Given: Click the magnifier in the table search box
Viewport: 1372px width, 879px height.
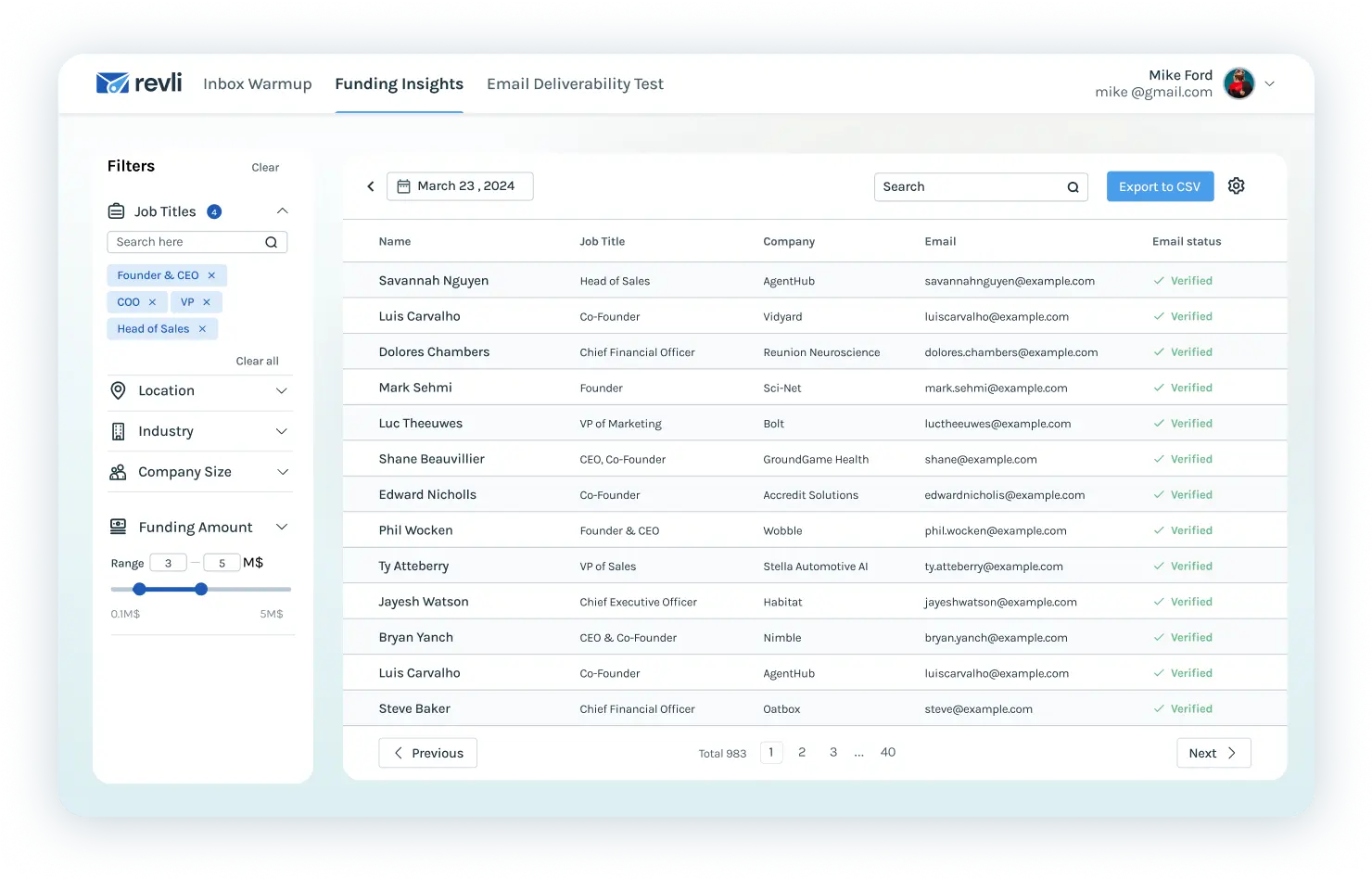Looking at the screenshot, I should tap(1073, 187).
